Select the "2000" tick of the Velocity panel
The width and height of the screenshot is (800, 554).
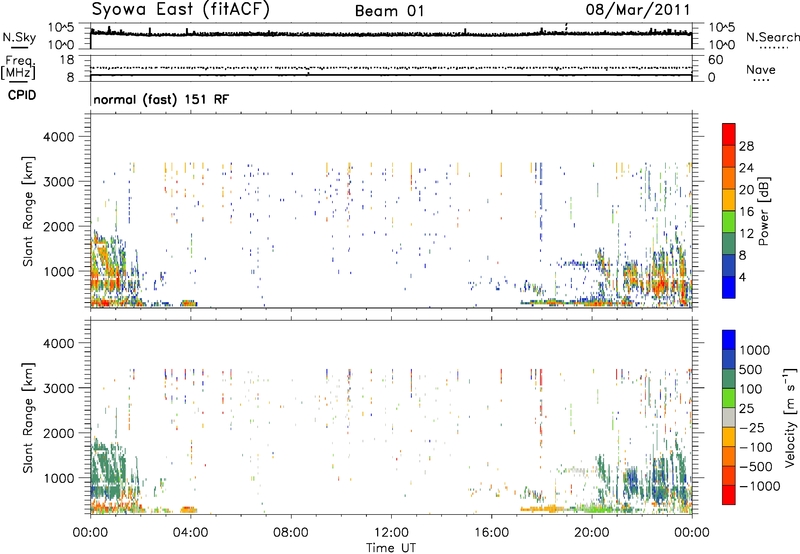click(x=58, y=433)
